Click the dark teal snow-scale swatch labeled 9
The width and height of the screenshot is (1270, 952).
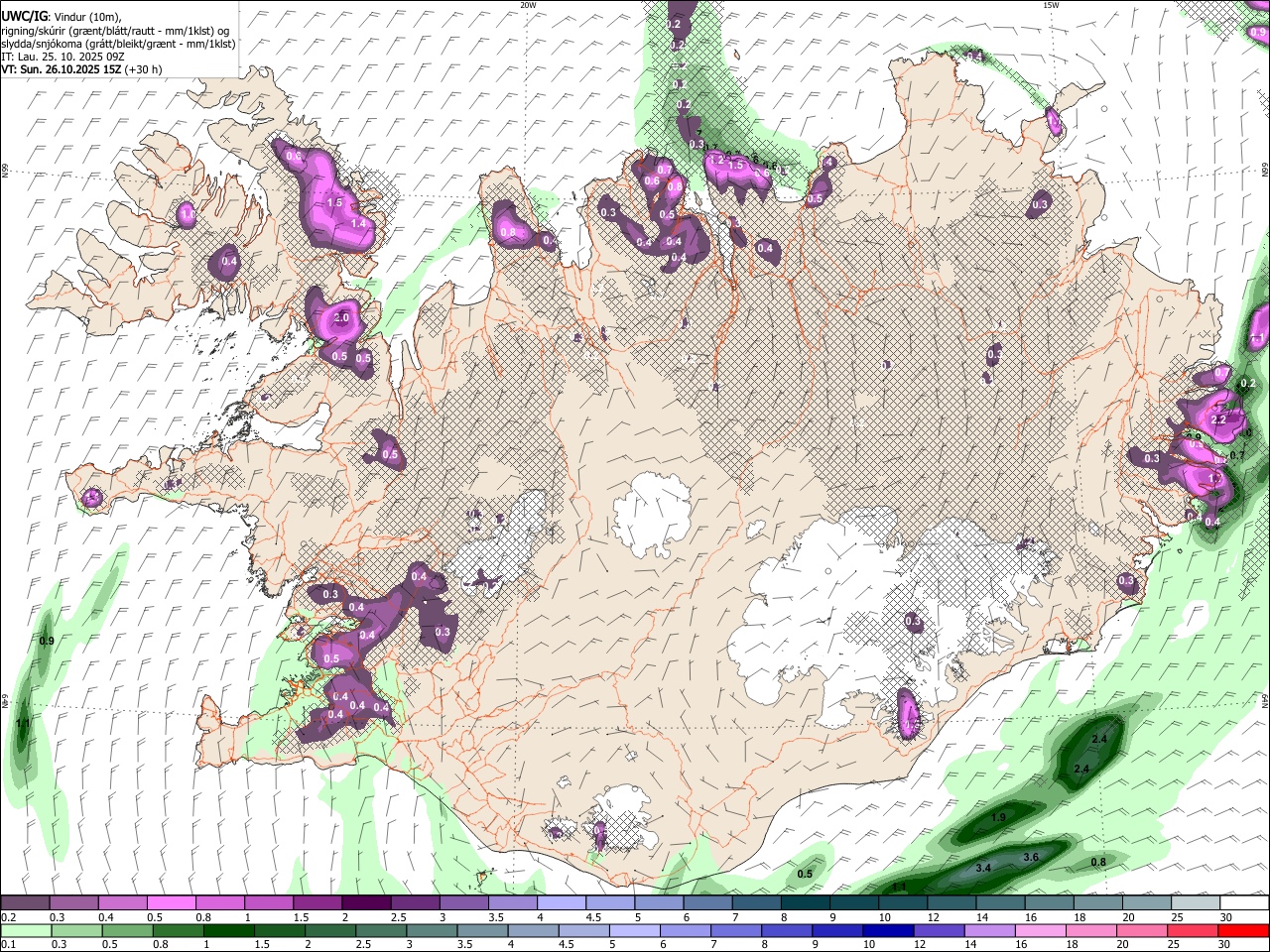click(854, 903)
